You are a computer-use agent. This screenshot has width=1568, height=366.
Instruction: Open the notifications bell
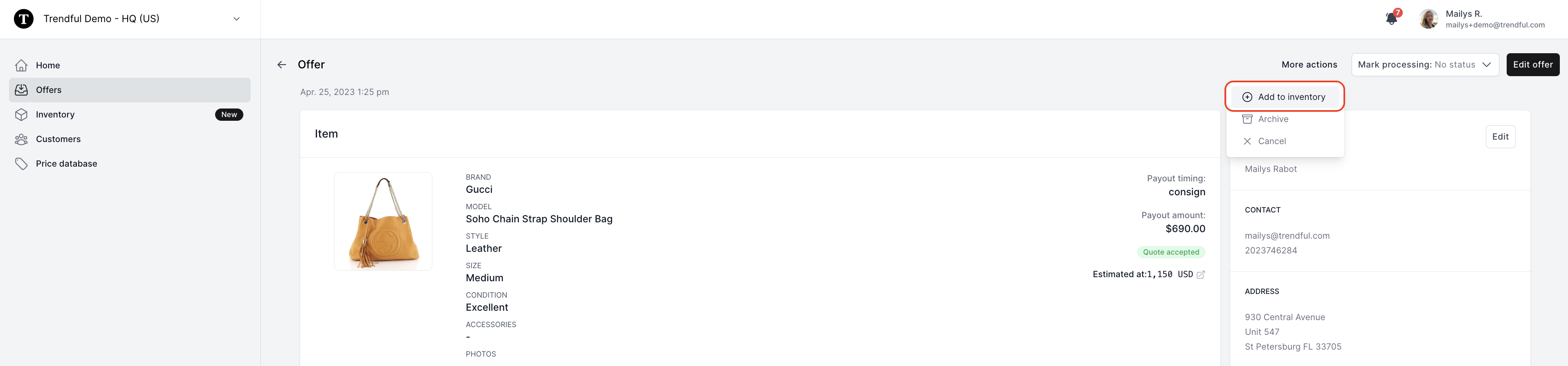click(x=1391, y=19)
